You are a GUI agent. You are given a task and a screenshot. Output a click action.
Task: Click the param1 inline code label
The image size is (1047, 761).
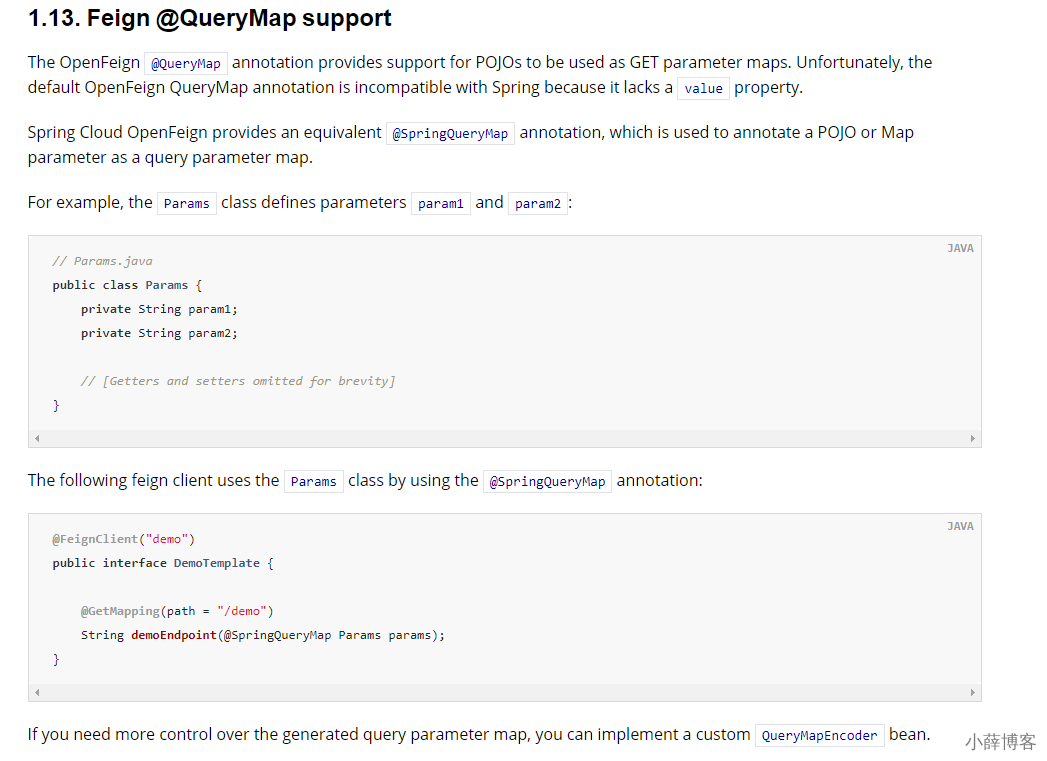[441, 204]
